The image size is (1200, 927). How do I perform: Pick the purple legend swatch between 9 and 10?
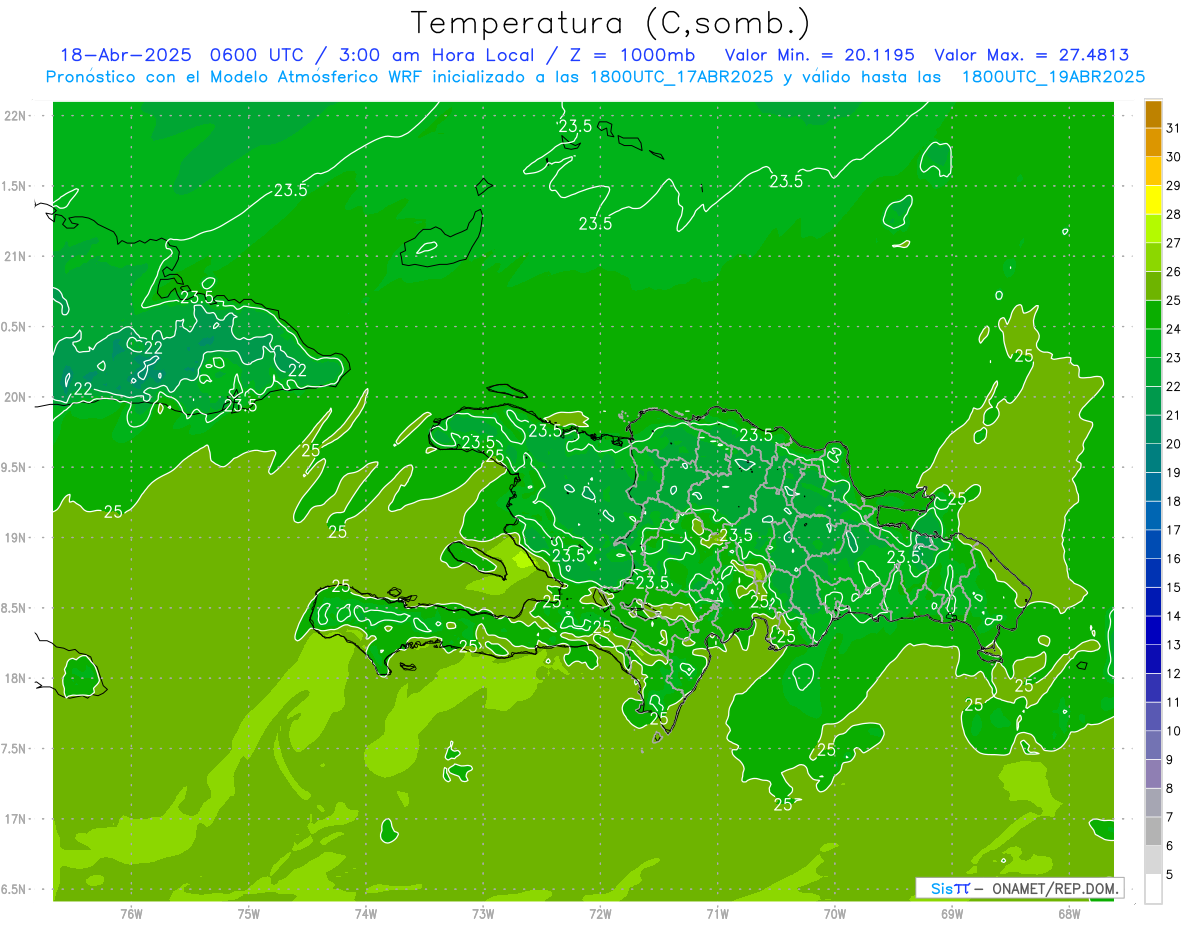1153,745
